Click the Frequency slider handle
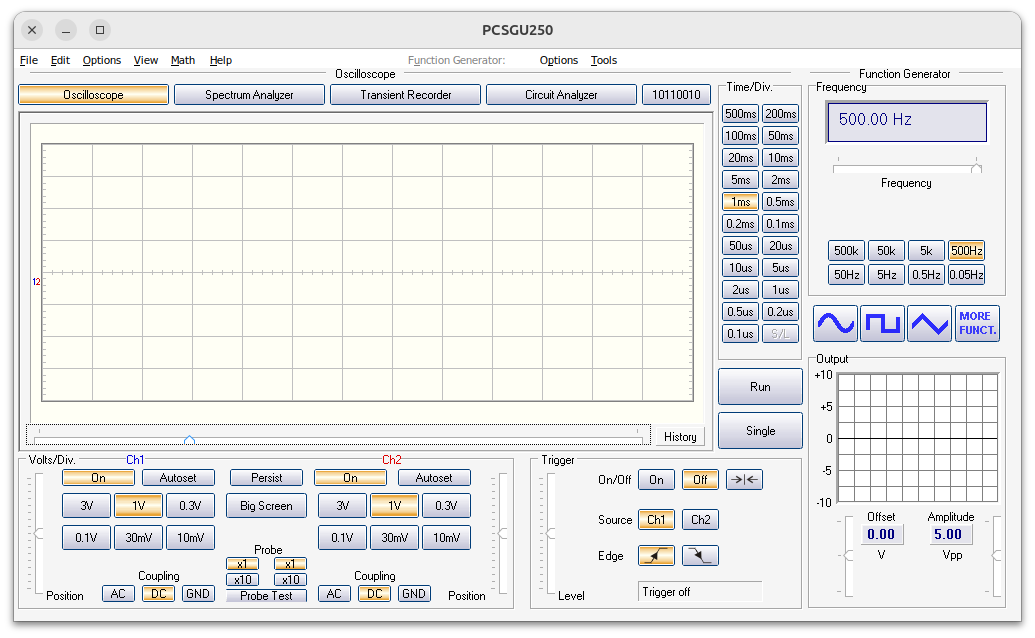This screenshot has height=638, width=1035. point(976,168)
